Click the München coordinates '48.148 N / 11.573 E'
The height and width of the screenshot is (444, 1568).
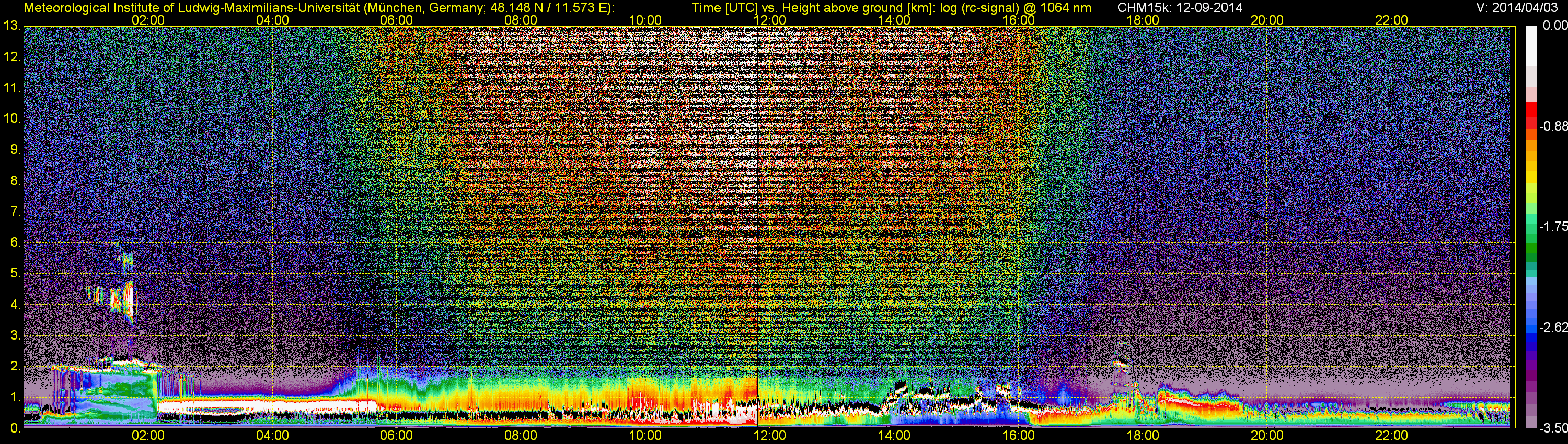click(x=550, y=8)
